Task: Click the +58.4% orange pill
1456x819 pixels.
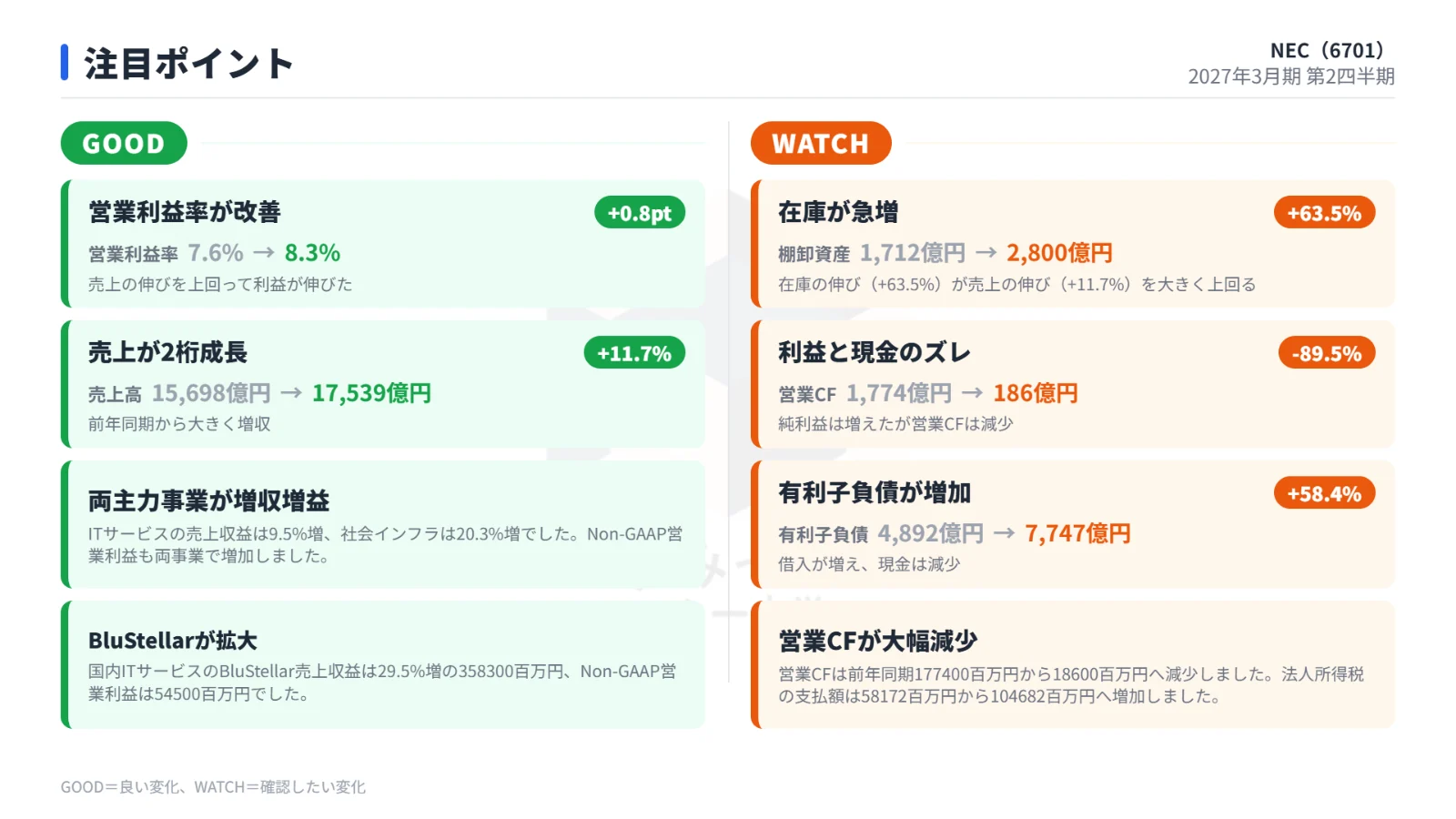Action: tap(1324, 493)
